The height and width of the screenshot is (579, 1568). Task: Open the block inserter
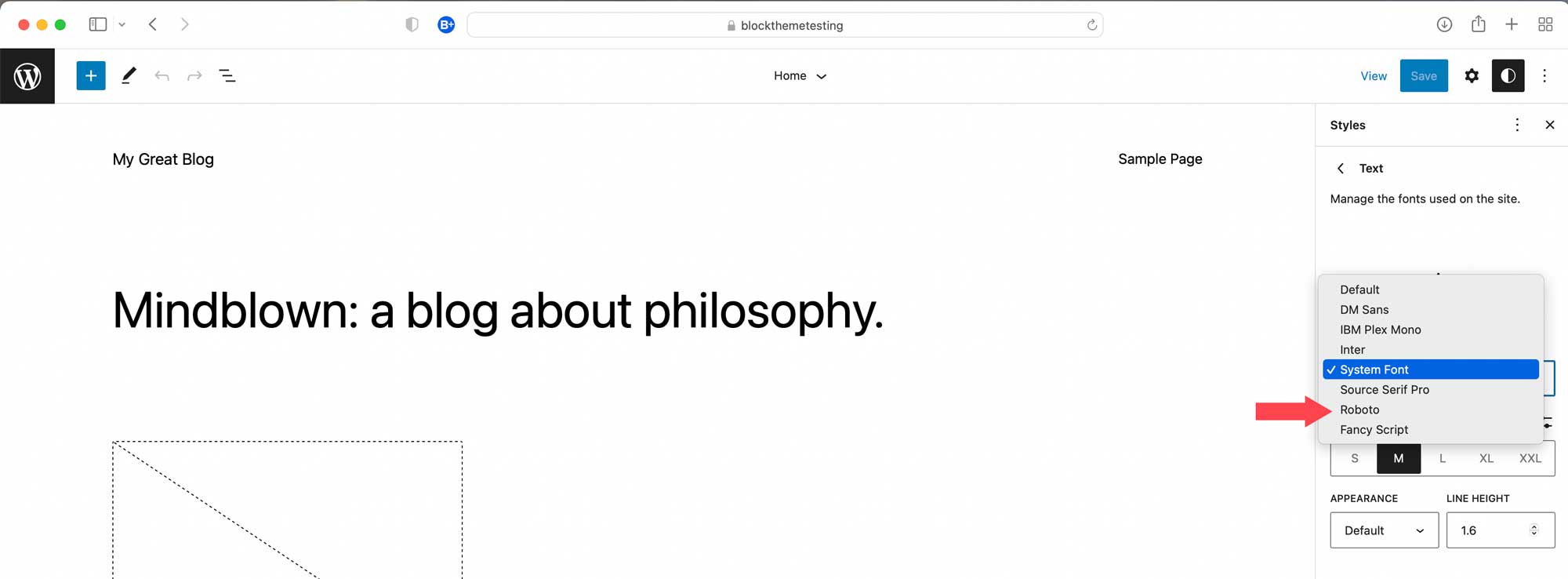[x=91, y=75]
